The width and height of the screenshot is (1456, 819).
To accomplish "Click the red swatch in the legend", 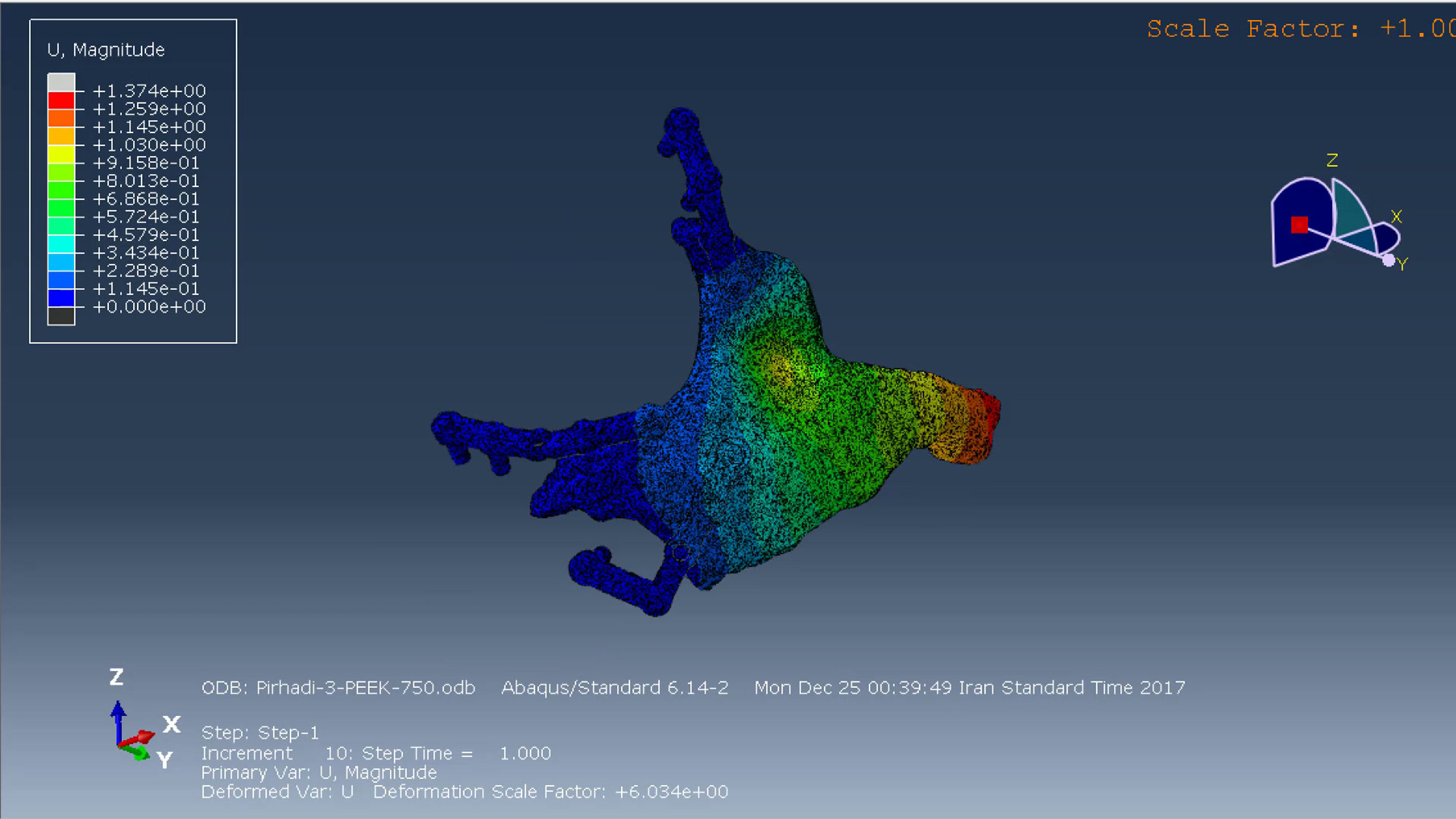I will pyautogui.click(x=61, y=100).
